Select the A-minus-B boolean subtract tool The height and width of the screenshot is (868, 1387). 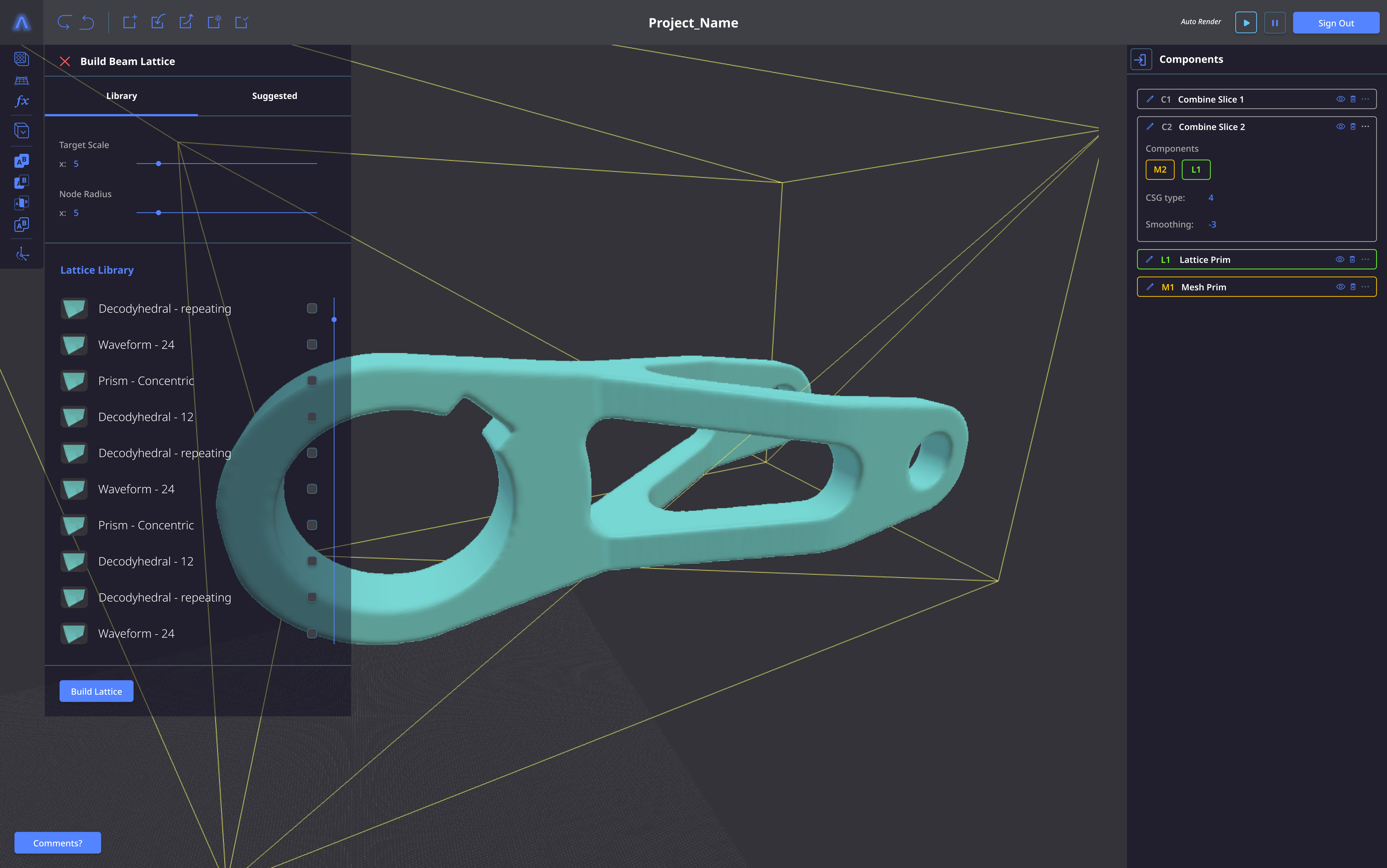[21, 182]
